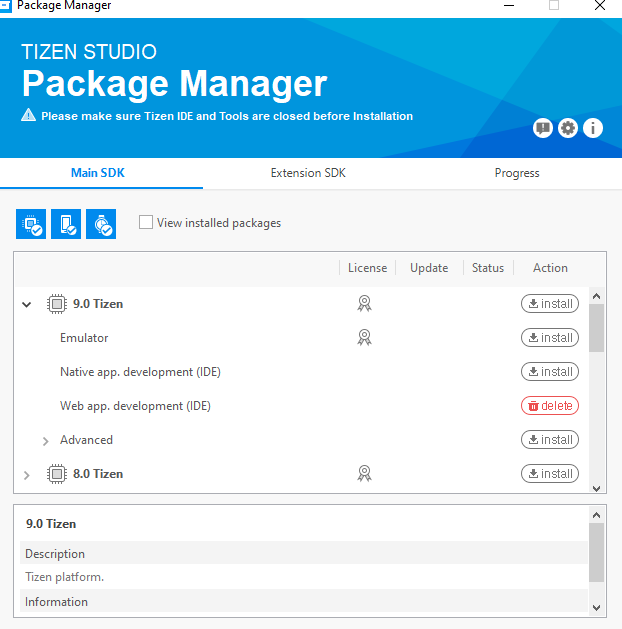Click the scroll down arrow in description panel
622x629 pixels.
coord(596,607)
